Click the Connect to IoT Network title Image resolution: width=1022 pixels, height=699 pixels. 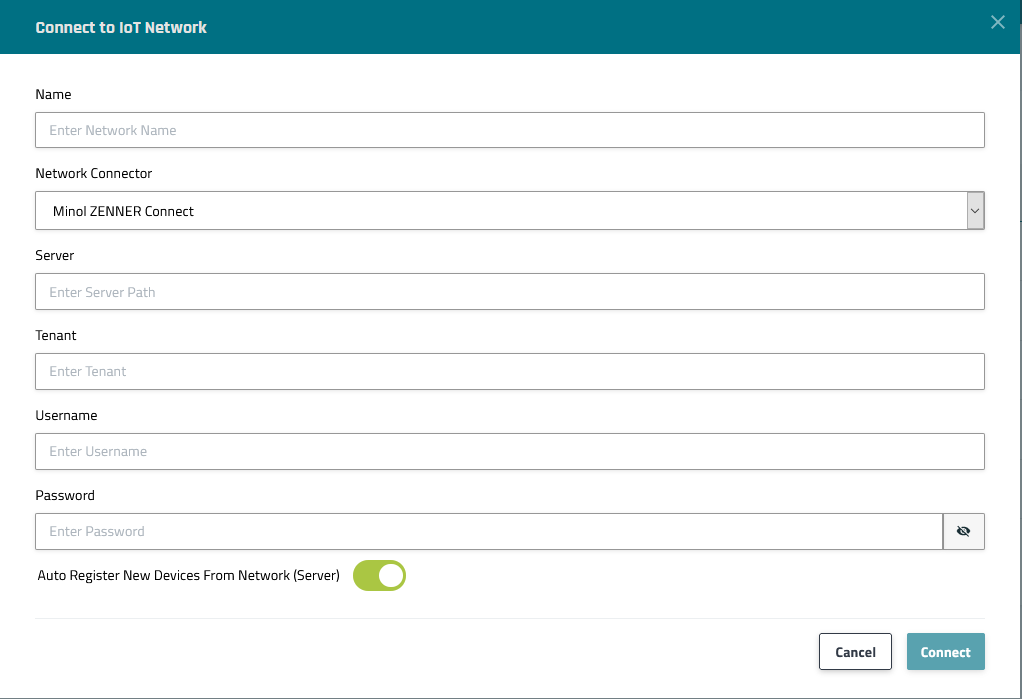point(121,27)
